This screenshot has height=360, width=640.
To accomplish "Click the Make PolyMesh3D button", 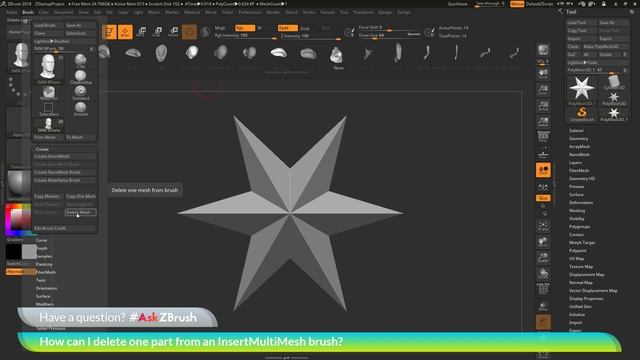I will [605, 47].
